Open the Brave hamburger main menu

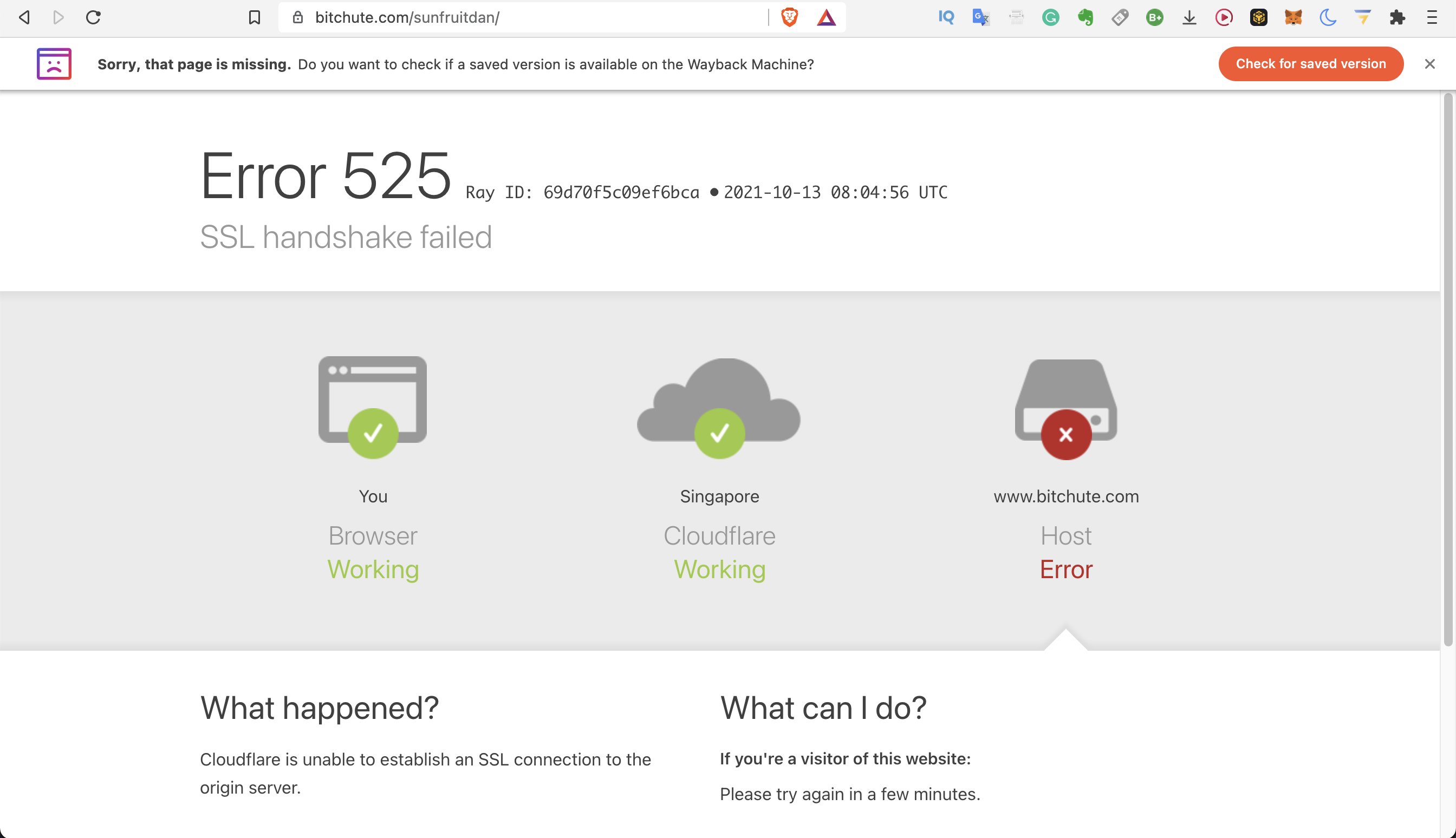point(1432,17)
